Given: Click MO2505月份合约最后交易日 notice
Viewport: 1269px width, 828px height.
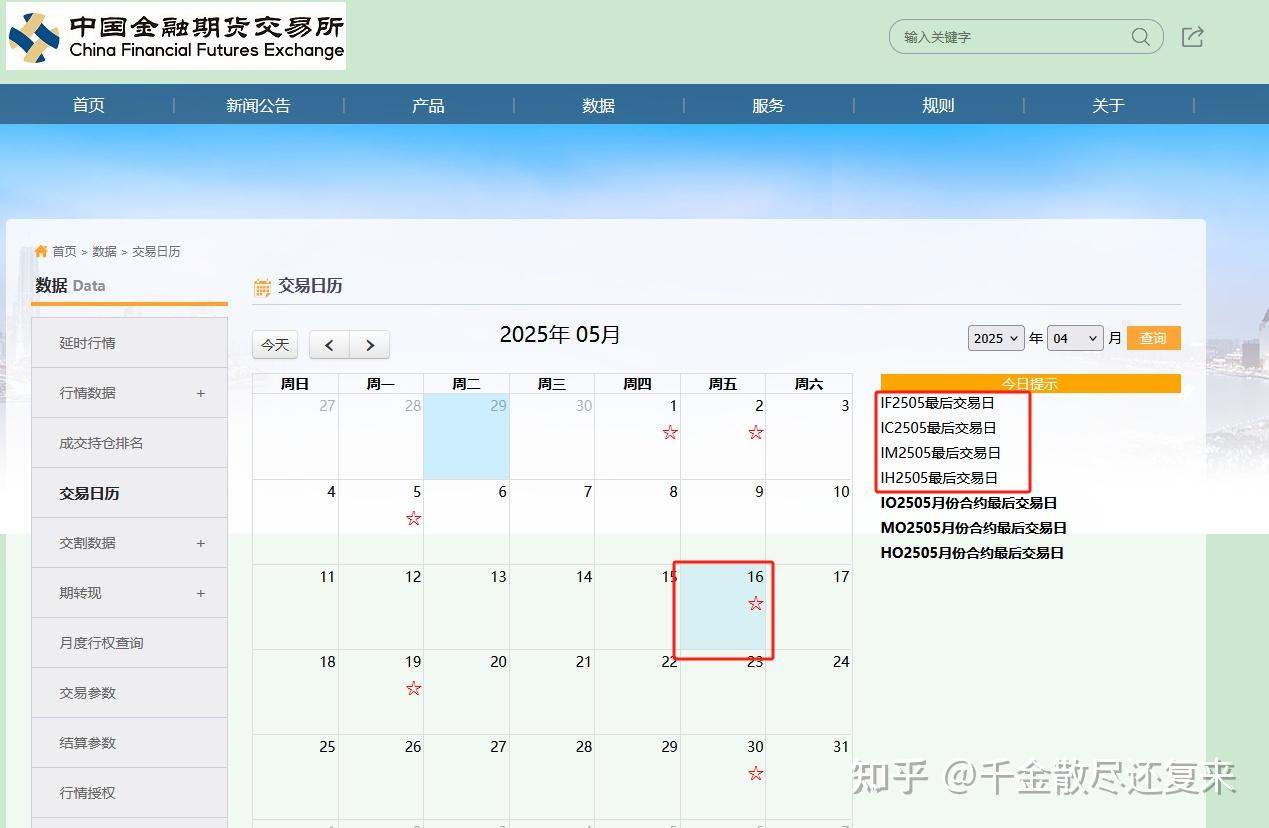Looking at the screenshot, I should [x=974, y=528].
